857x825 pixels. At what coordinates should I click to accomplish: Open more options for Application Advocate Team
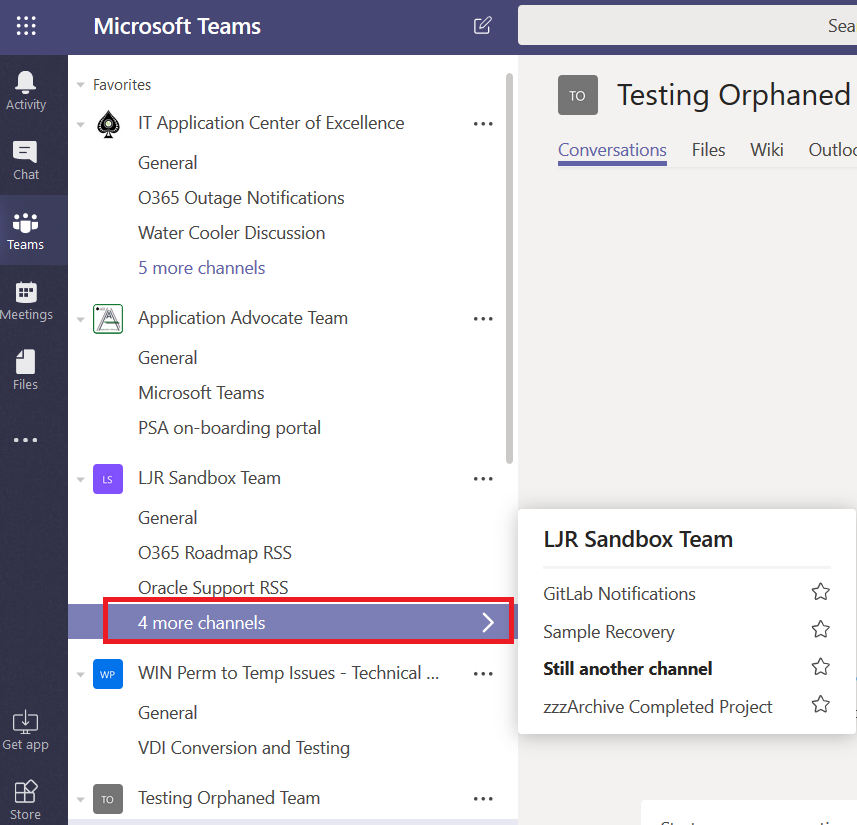point(483,319)
